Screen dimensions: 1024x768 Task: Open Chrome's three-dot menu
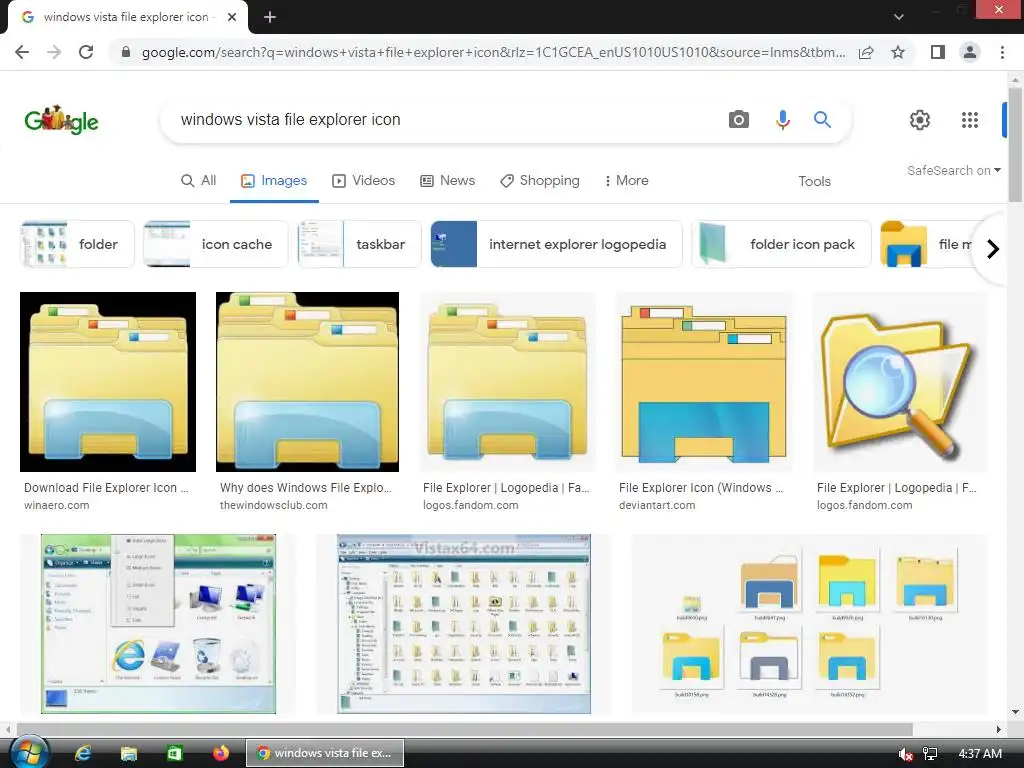tap(1002, 52)
